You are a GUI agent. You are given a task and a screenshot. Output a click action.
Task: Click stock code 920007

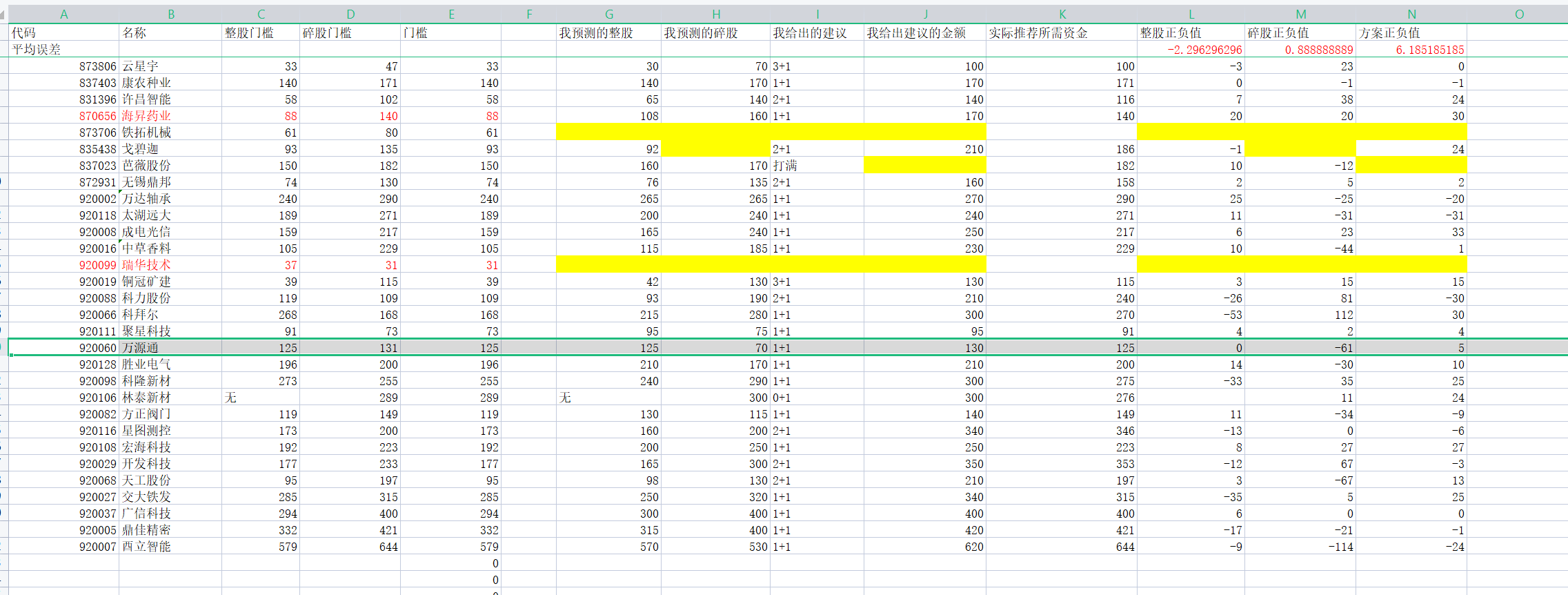[63, 547]
